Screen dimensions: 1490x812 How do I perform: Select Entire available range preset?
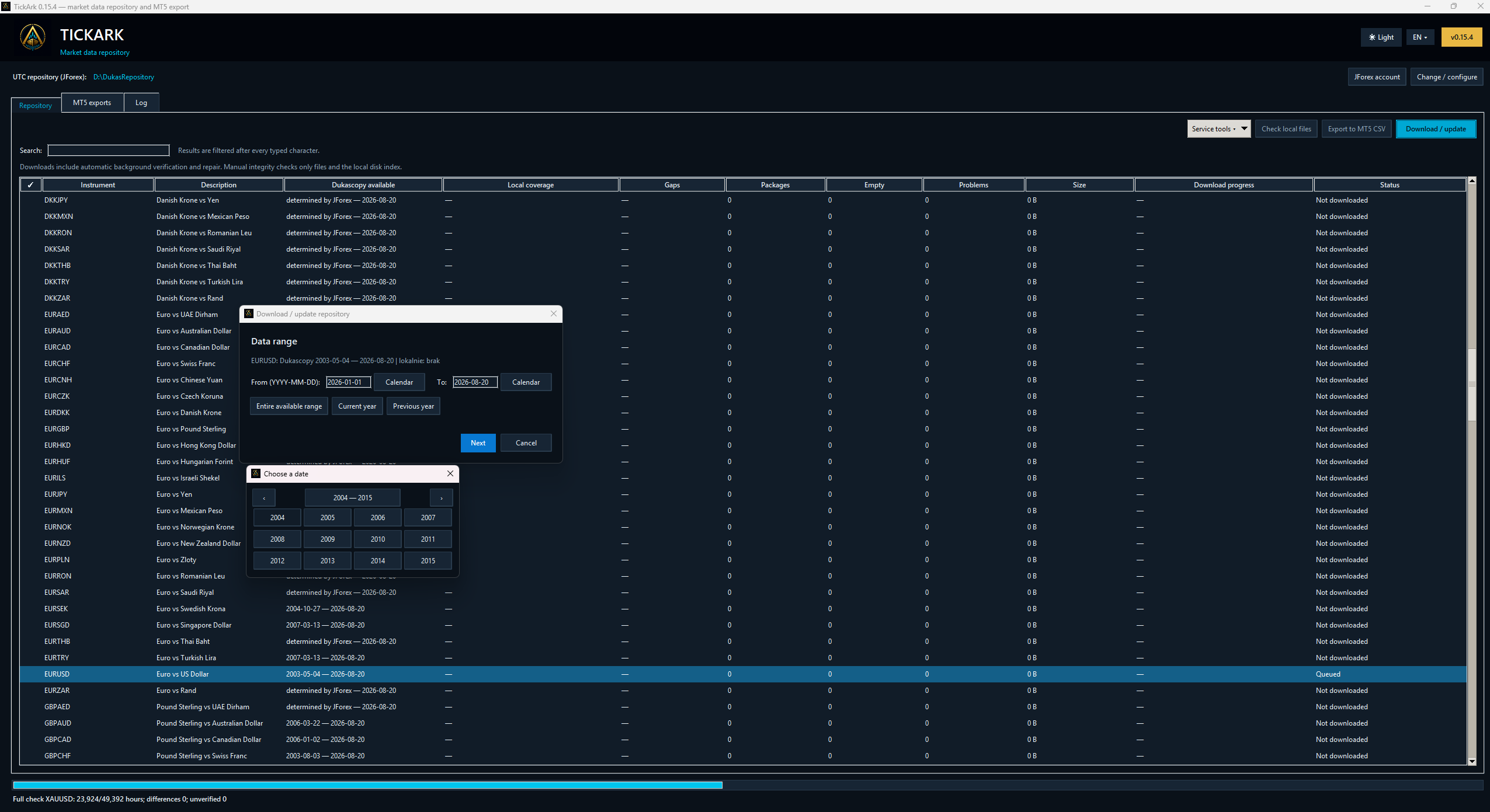pyautogui.click(x=289, y=406)
